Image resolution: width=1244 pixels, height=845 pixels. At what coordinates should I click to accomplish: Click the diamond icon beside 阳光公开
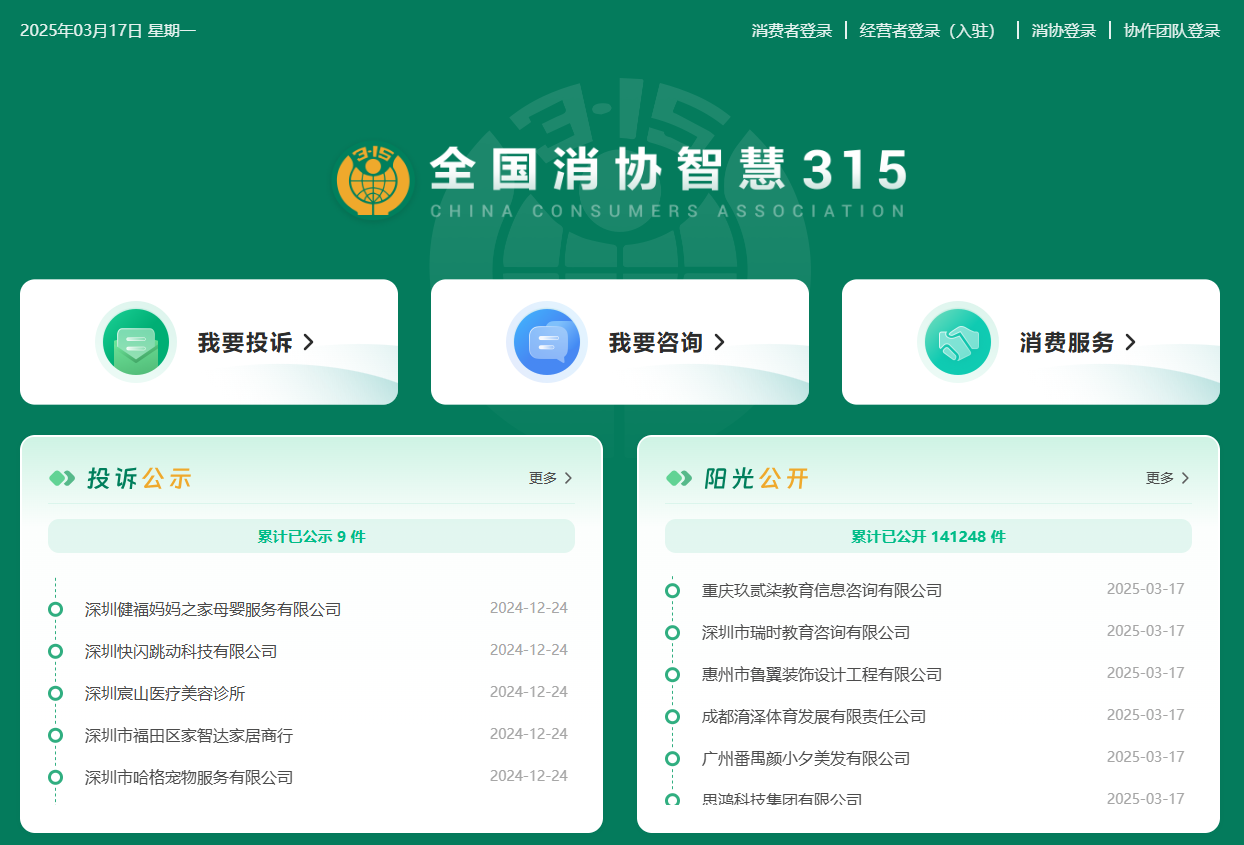679,479
